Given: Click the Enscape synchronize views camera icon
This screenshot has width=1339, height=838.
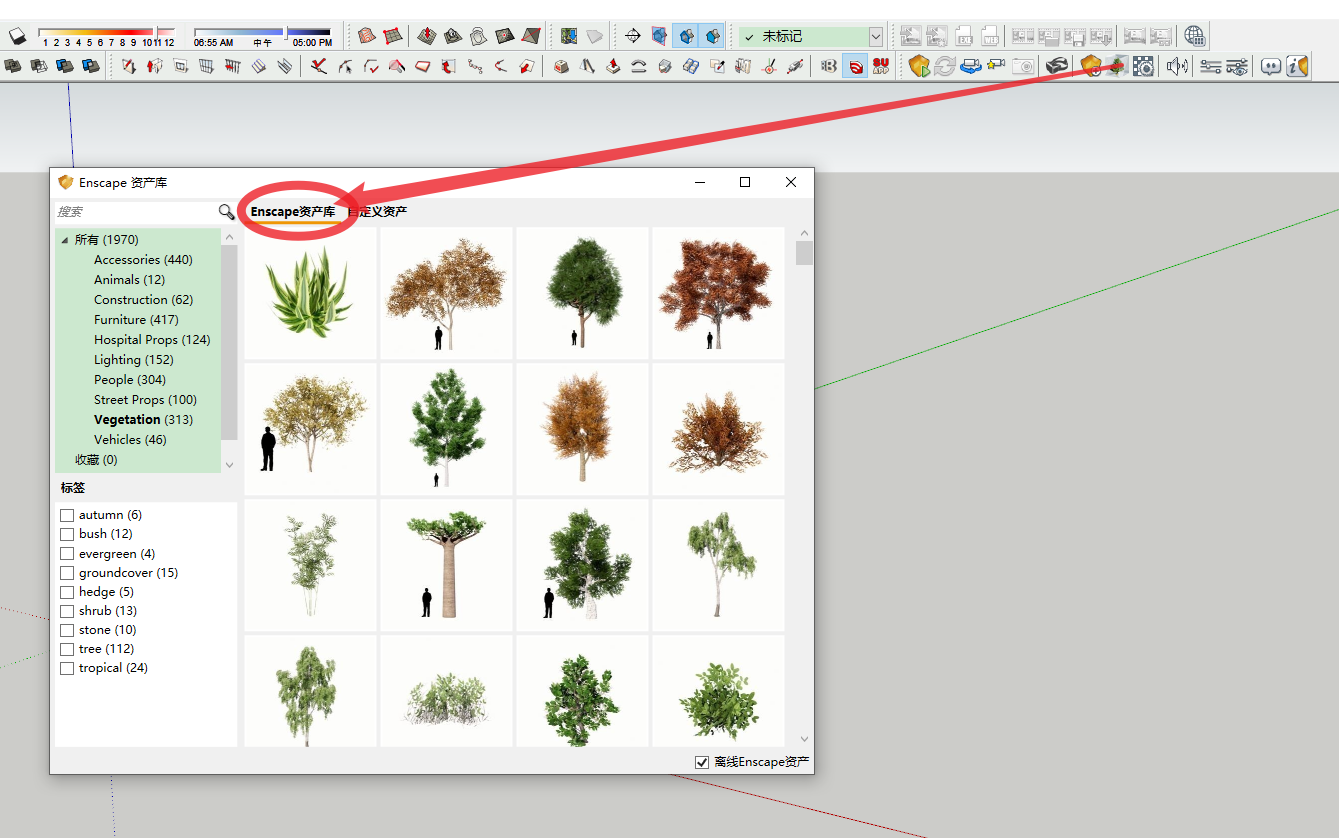Looking at the screenshot, I should click(971, 66).
